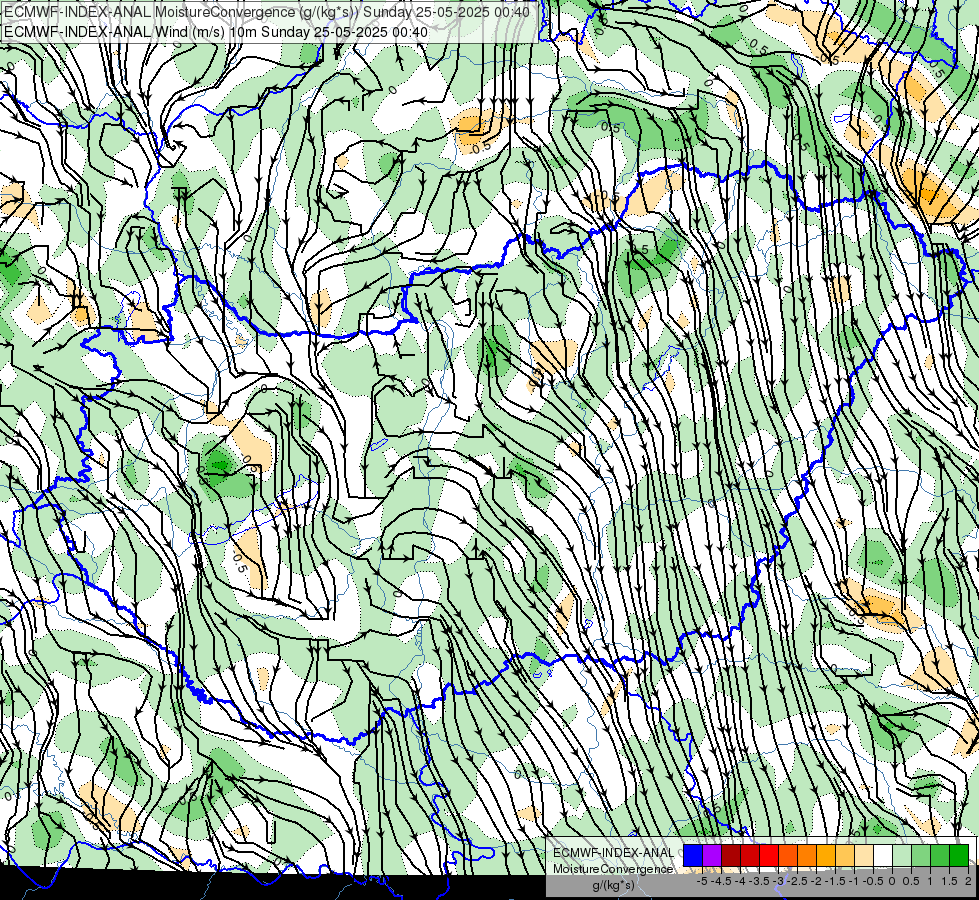This screenshot has width=979, height=900.
Task: Click the '2' tick label at legend end
Action: click(x=968, y=881)
